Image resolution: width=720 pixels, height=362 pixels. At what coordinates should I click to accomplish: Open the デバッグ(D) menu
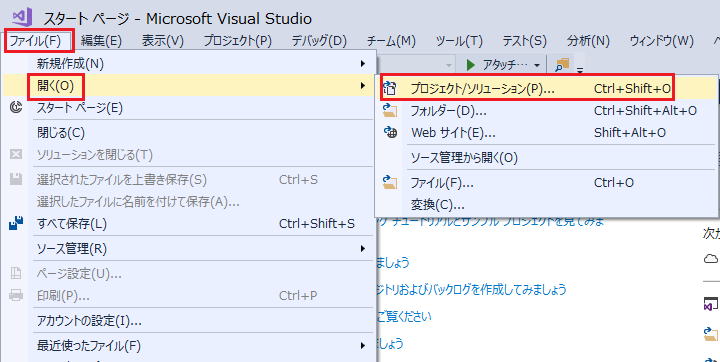[319, 40]
